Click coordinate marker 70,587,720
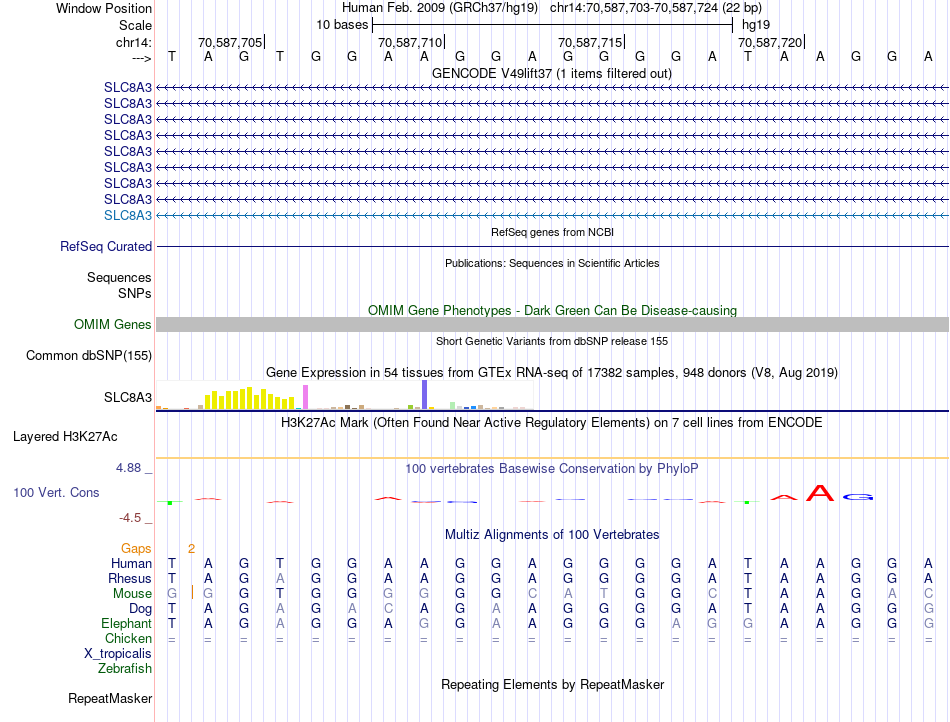Screen dimensions: 950x722 pos(770,42)
